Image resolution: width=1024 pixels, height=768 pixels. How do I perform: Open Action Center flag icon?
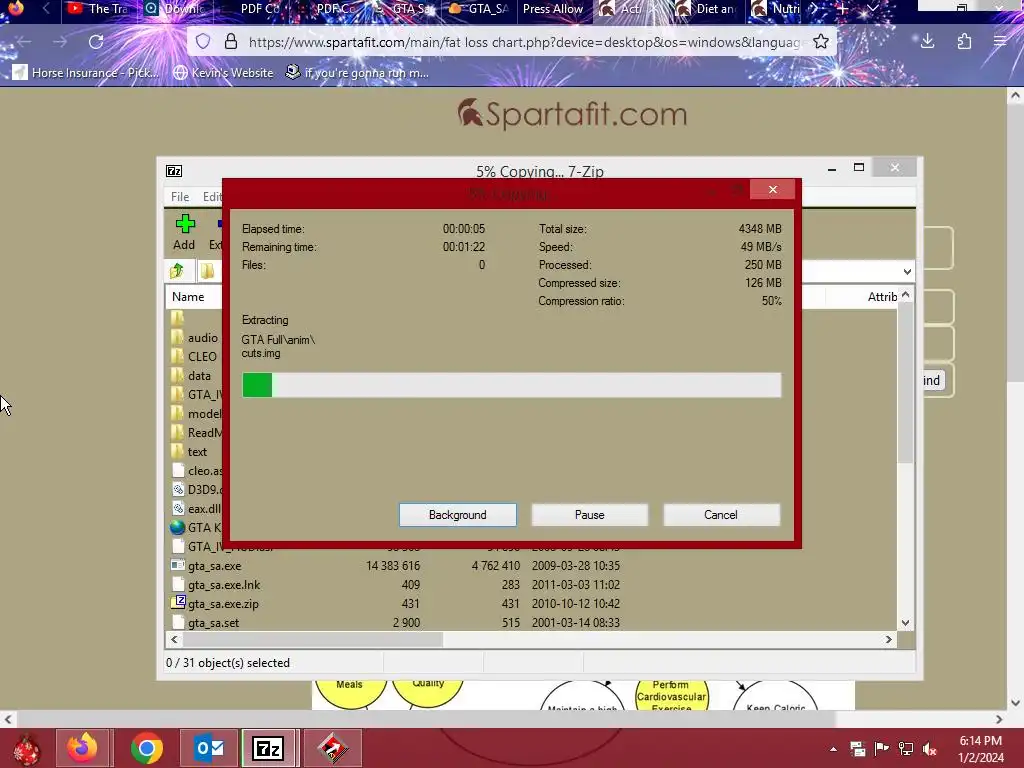tap(881, 749)
